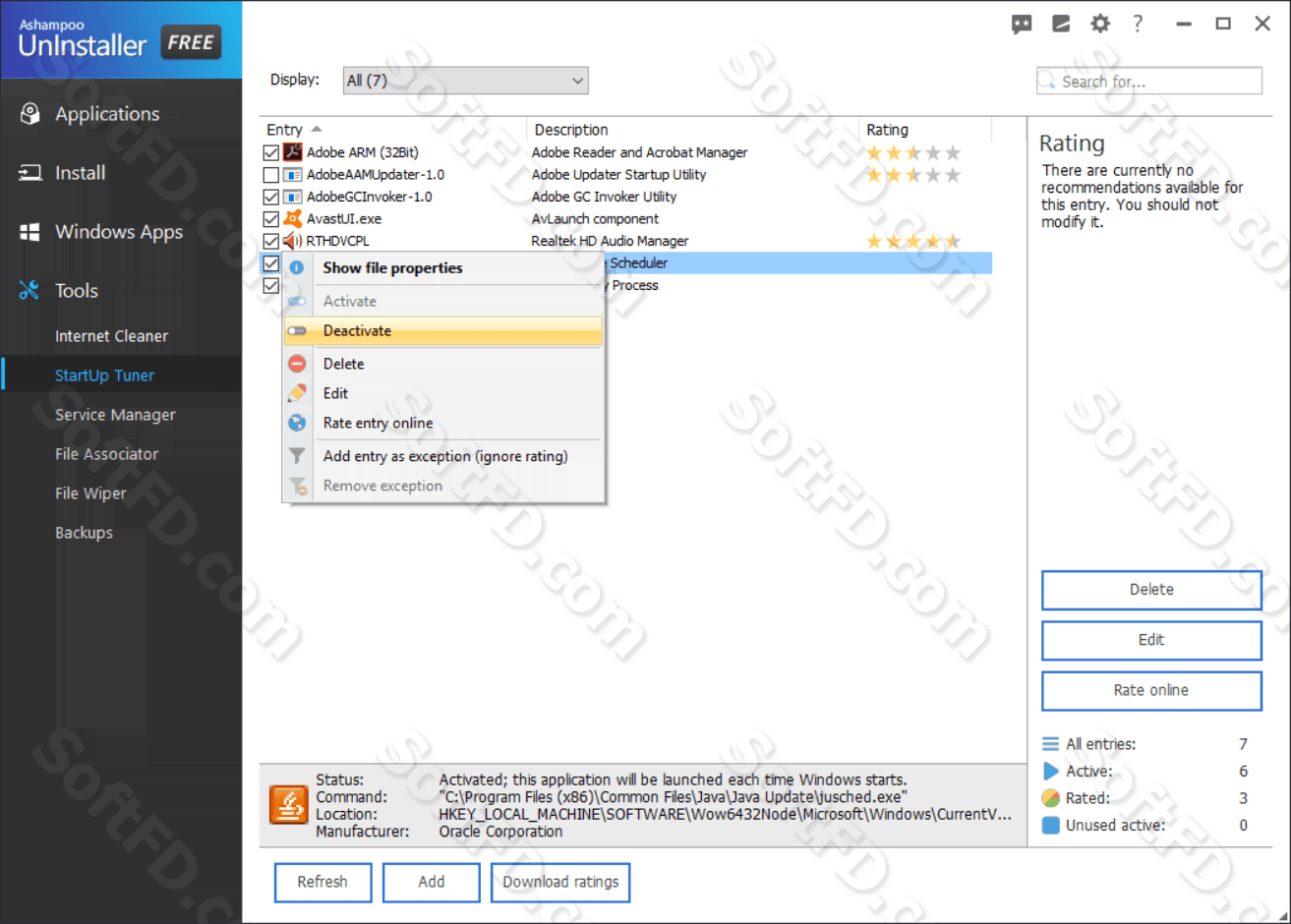1291x924 pixels.
Task: Click 'AvLaunch component' description
Action: click(595, 219)
